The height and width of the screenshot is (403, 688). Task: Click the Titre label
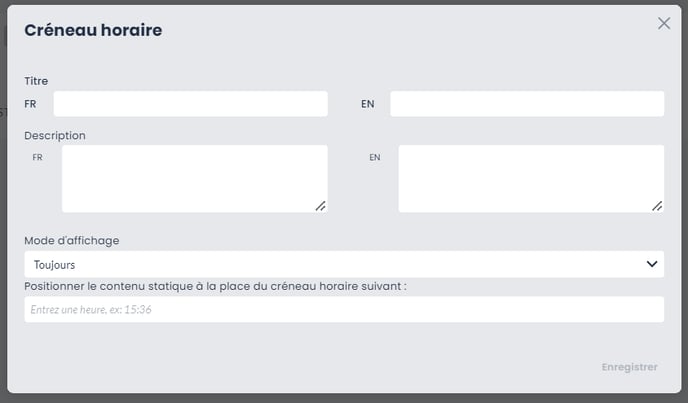pyautogui.click(x=36, y=80)
